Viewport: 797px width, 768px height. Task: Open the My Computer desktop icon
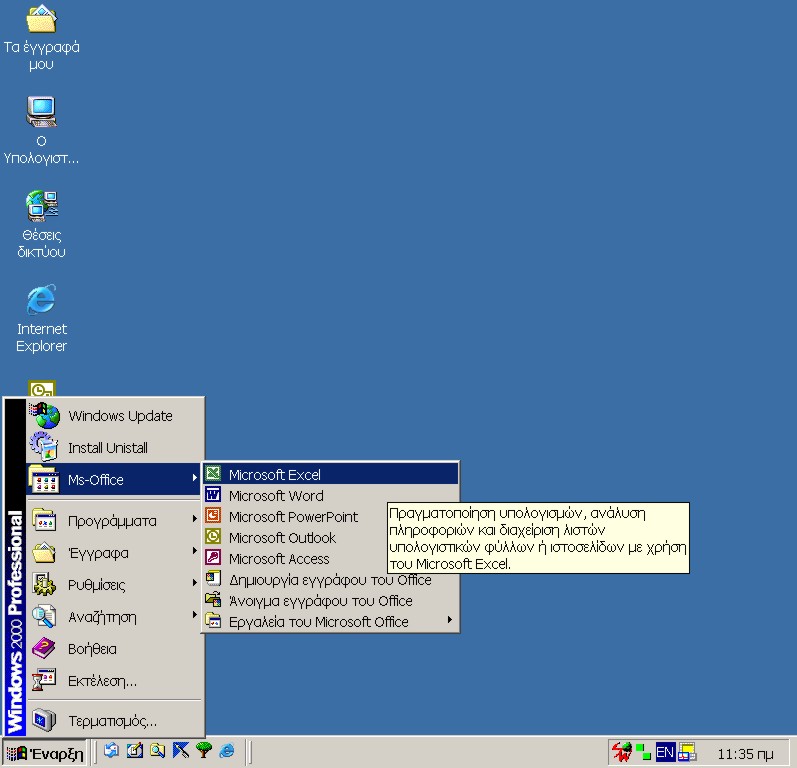pyautogui.click(x=41, y=112)
